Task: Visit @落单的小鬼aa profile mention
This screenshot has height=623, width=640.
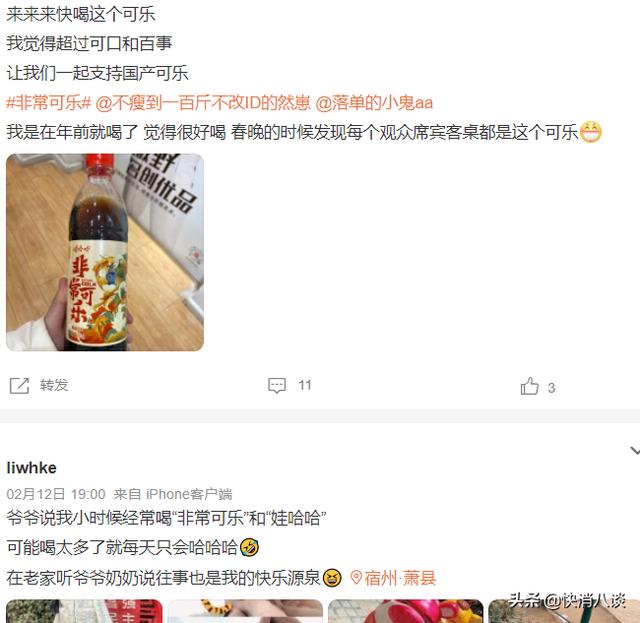Action: tap(374, 102)
